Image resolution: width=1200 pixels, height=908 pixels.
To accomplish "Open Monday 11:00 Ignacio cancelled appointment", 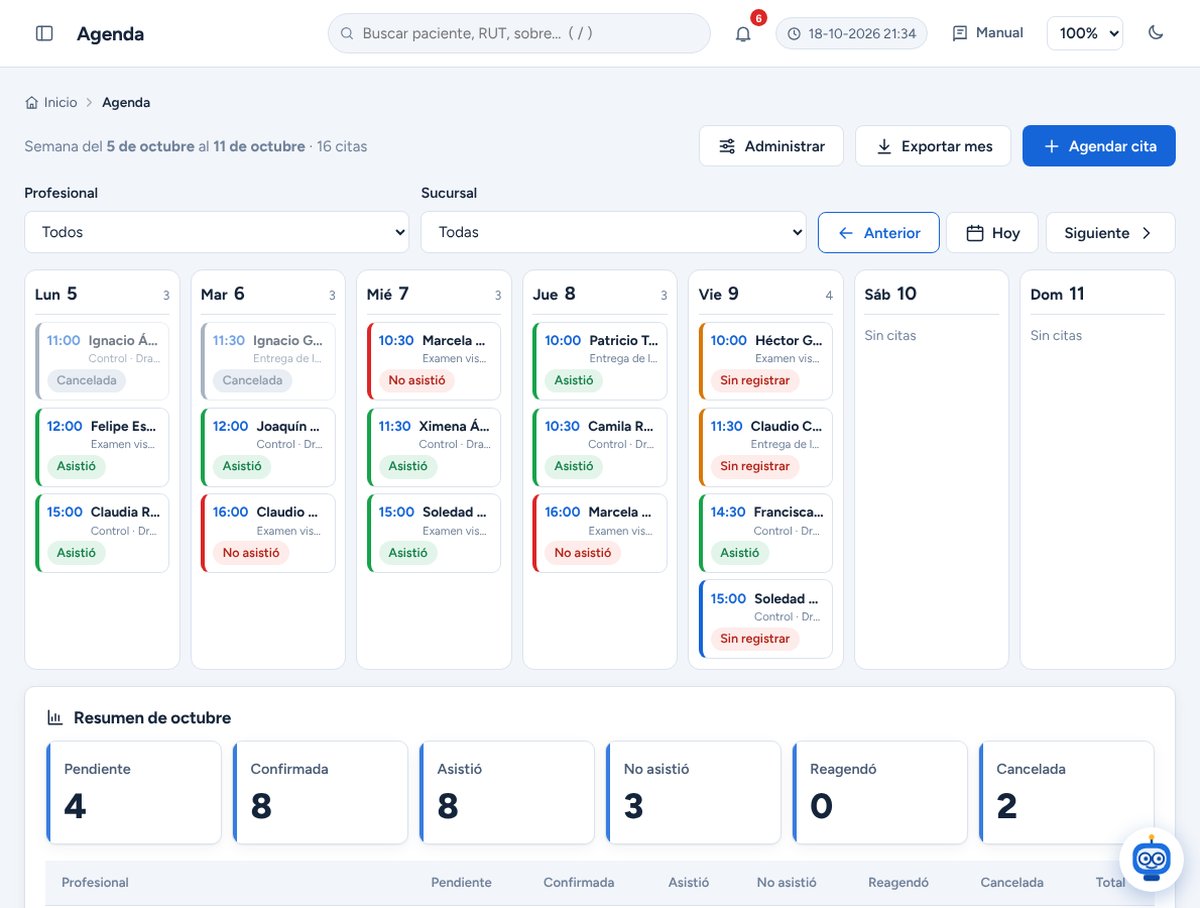I will point(102,361).
